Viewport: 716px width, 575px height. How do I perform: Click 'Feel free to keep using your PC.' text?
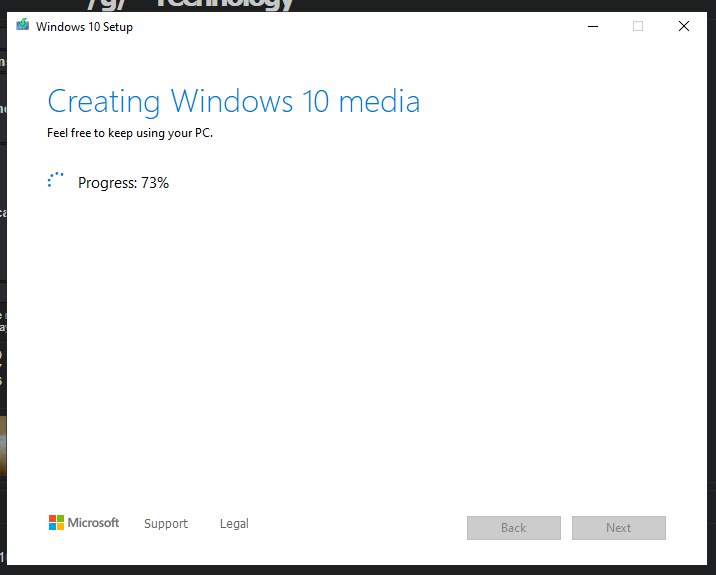click(x=130, y=133)
